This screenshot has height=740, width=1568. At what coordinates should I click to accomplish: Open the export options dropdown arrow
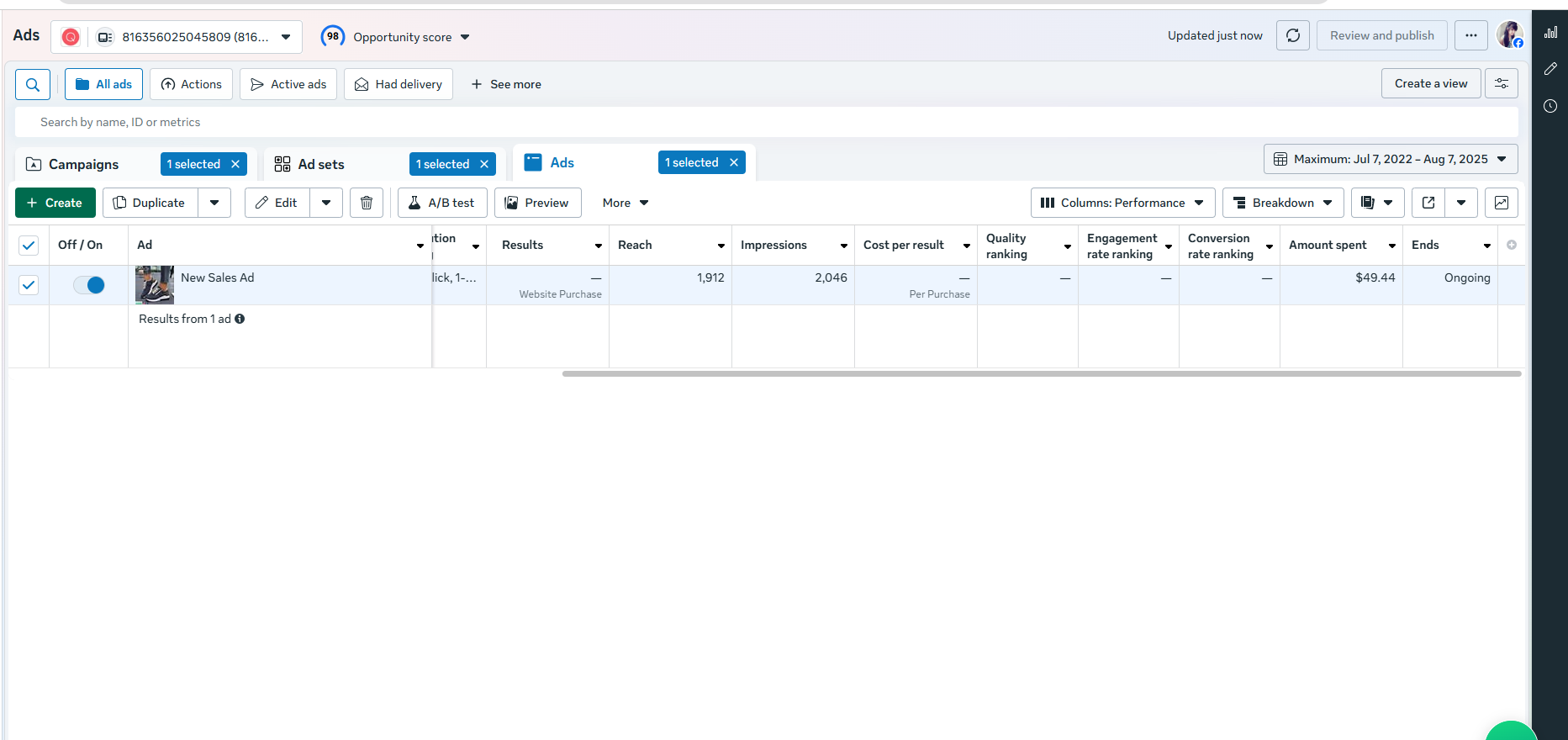coord(1461,203)
